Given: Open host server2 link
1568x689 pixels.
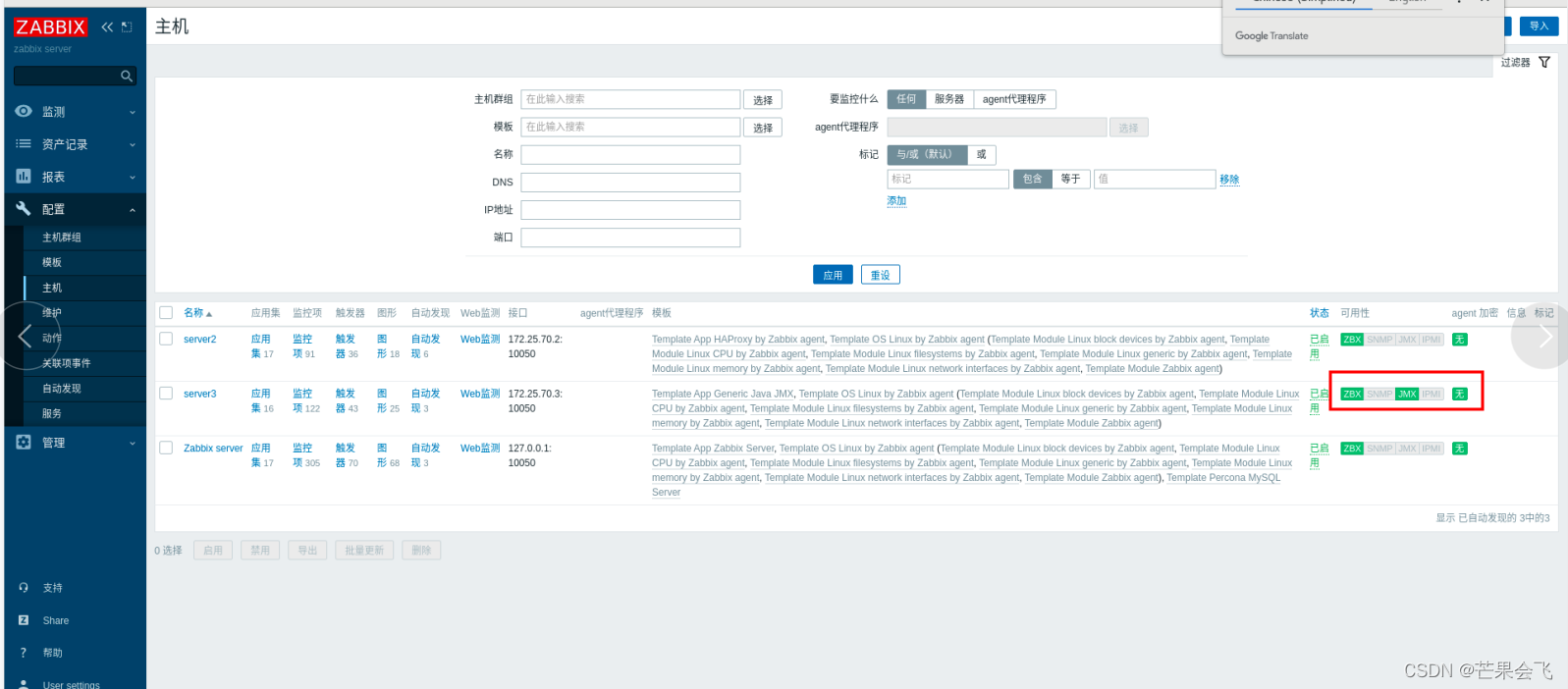Looking at the screenshot, I should 199,340.
